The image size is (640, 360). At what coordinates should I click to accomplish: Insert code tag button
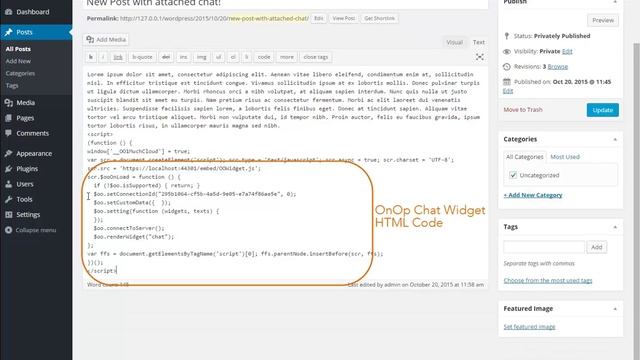[264, 57]
